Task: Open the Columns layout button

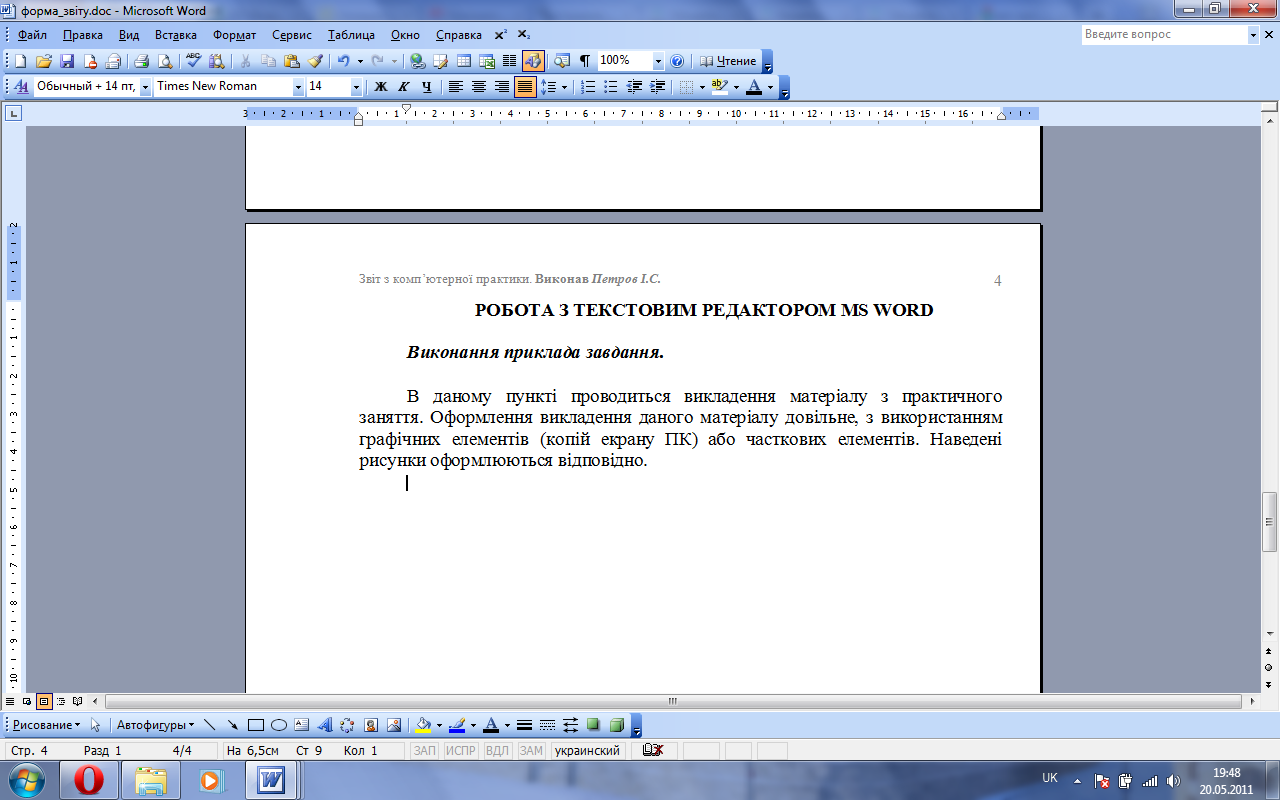Action: tap(509, 61)
